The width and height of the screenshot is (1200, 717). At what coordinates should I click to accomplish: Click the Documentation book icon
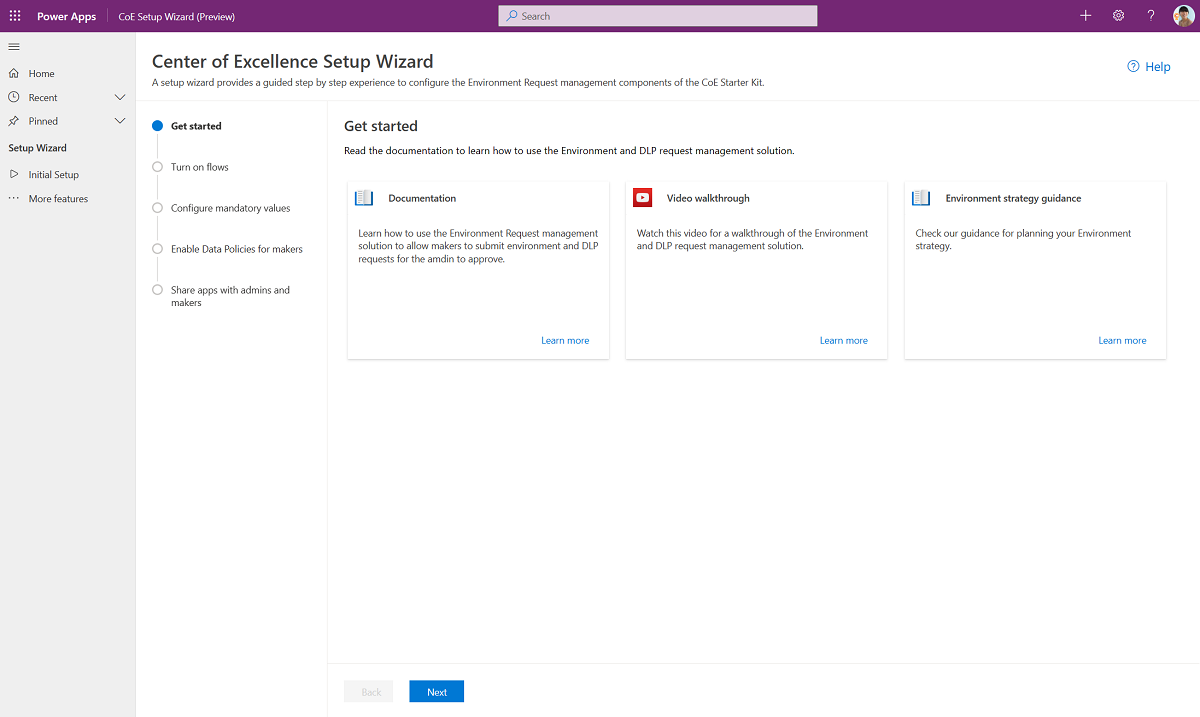[364, 198]
